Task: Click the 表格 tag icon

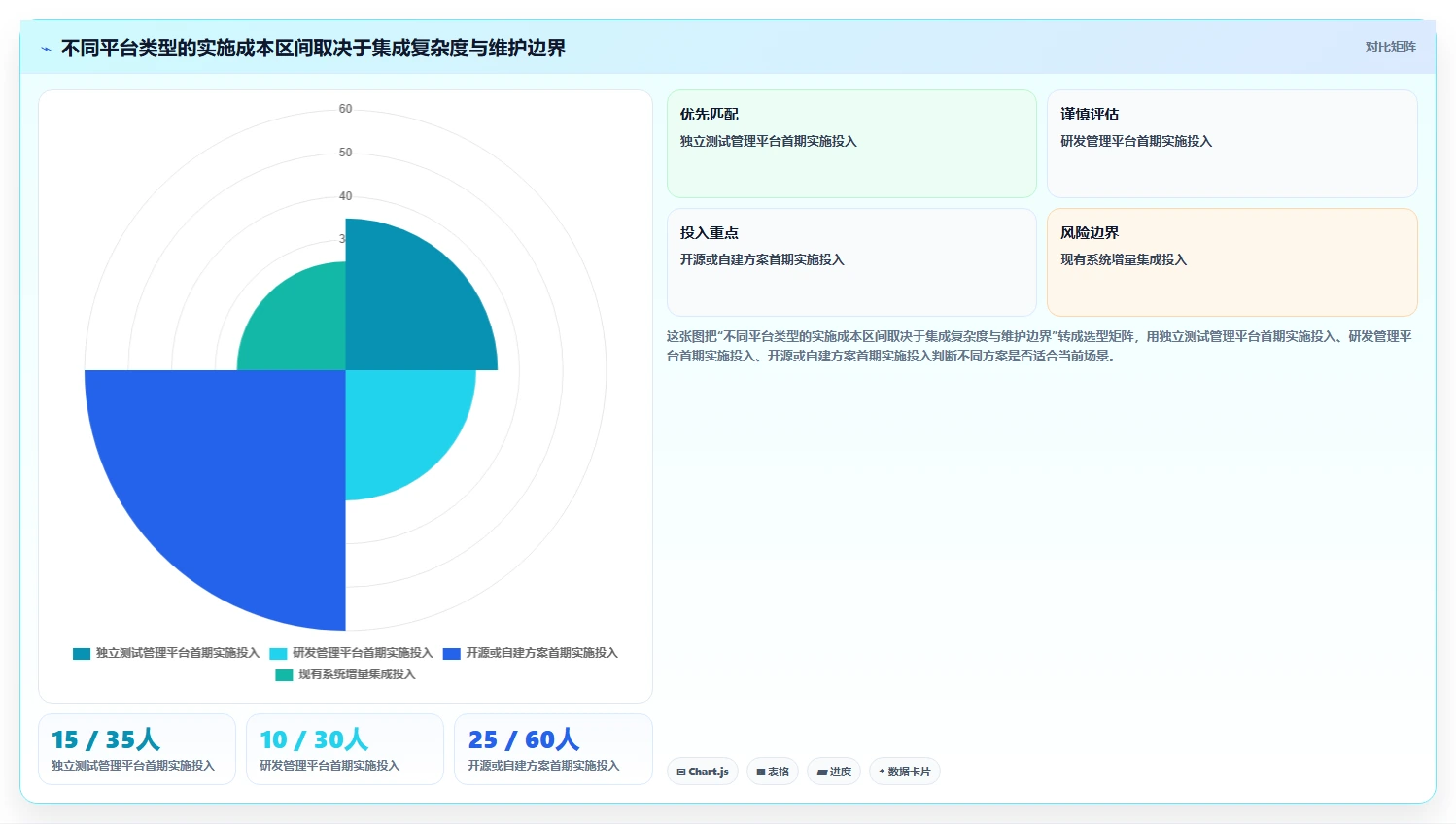Action: click(x=761, y=772)
